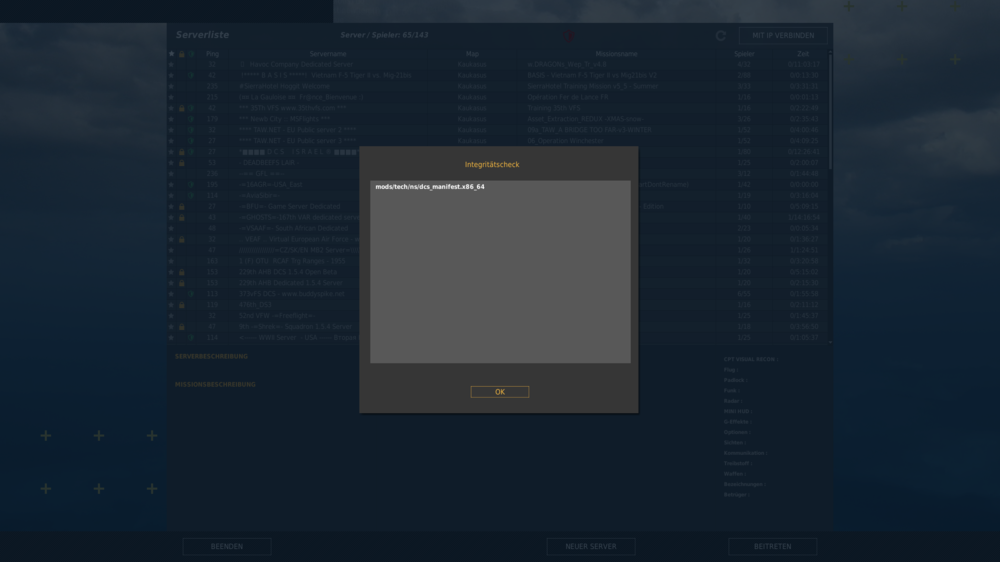Click the shield icon on =16AGR= USA_East row
This screenshot has height=562, width=1000.
pos(191,184)
